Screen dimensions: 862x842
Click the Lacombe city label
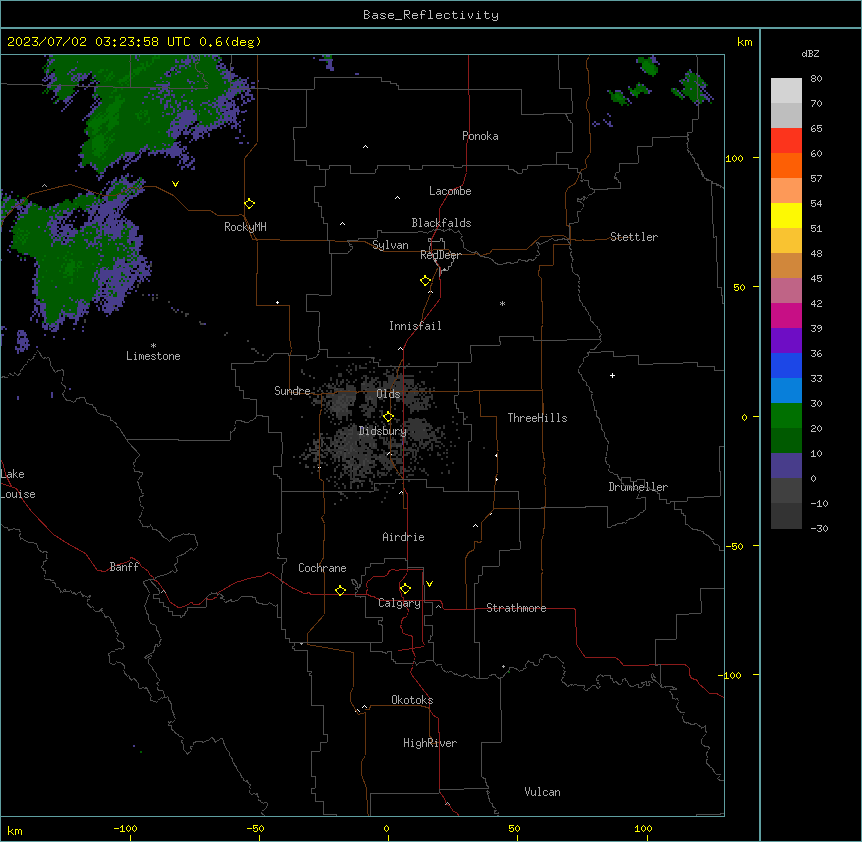click(x=450, y=191)
